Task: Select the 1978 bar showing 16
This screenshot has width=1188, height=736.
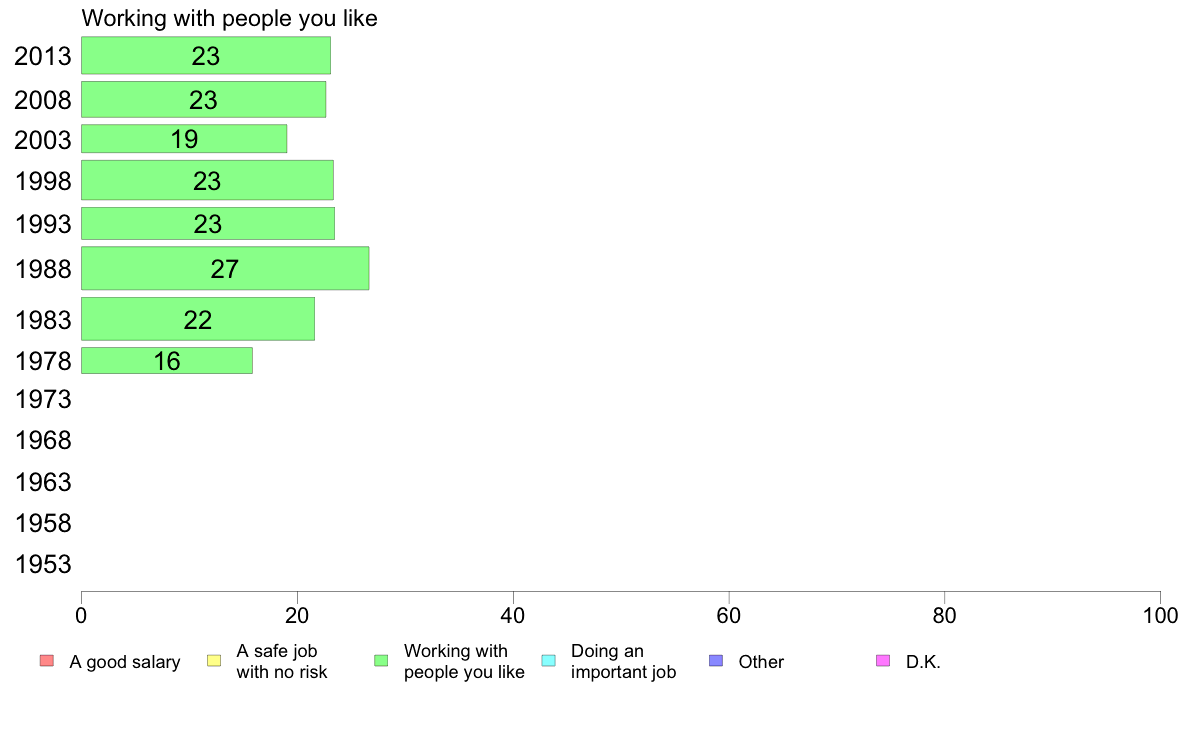Action: [167, 361]
